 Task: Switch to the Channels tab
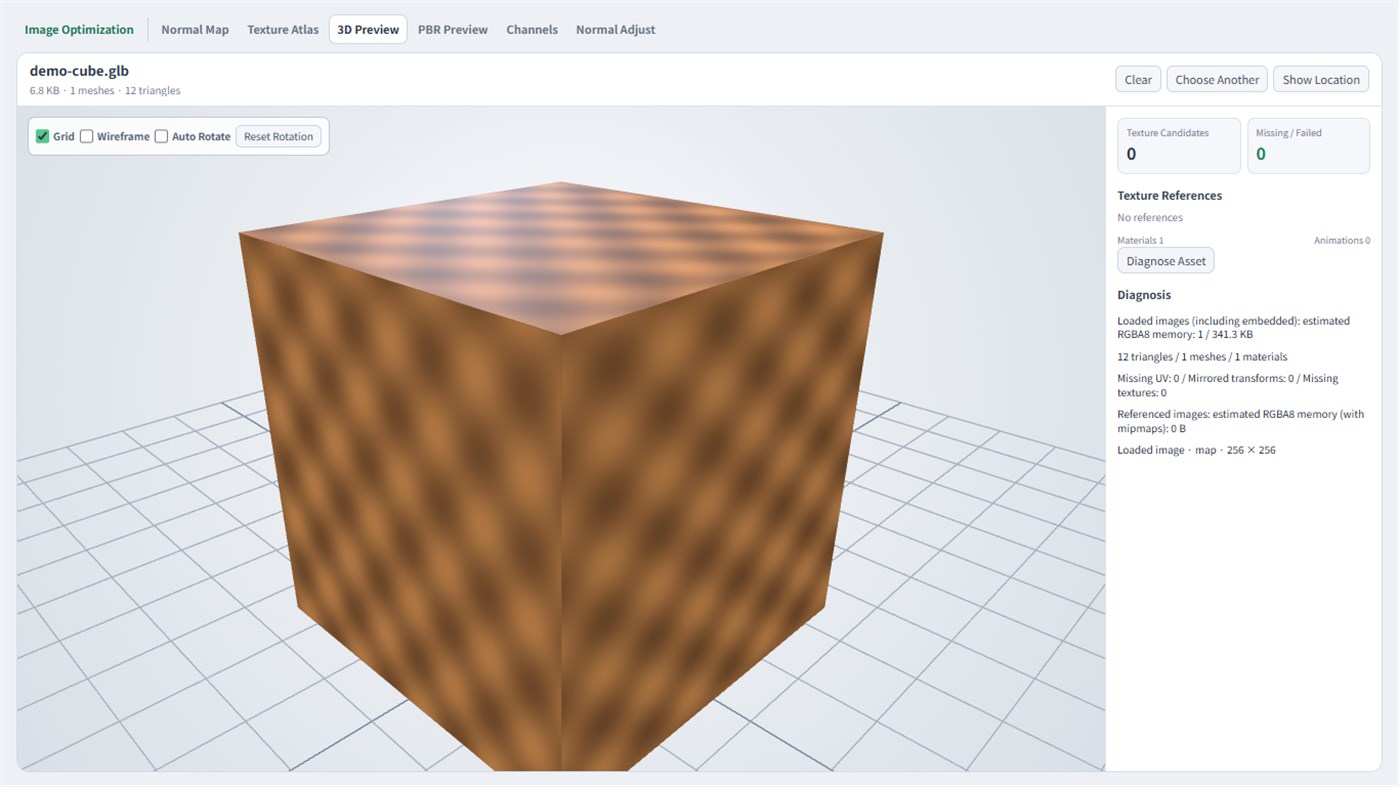(532, 30)
